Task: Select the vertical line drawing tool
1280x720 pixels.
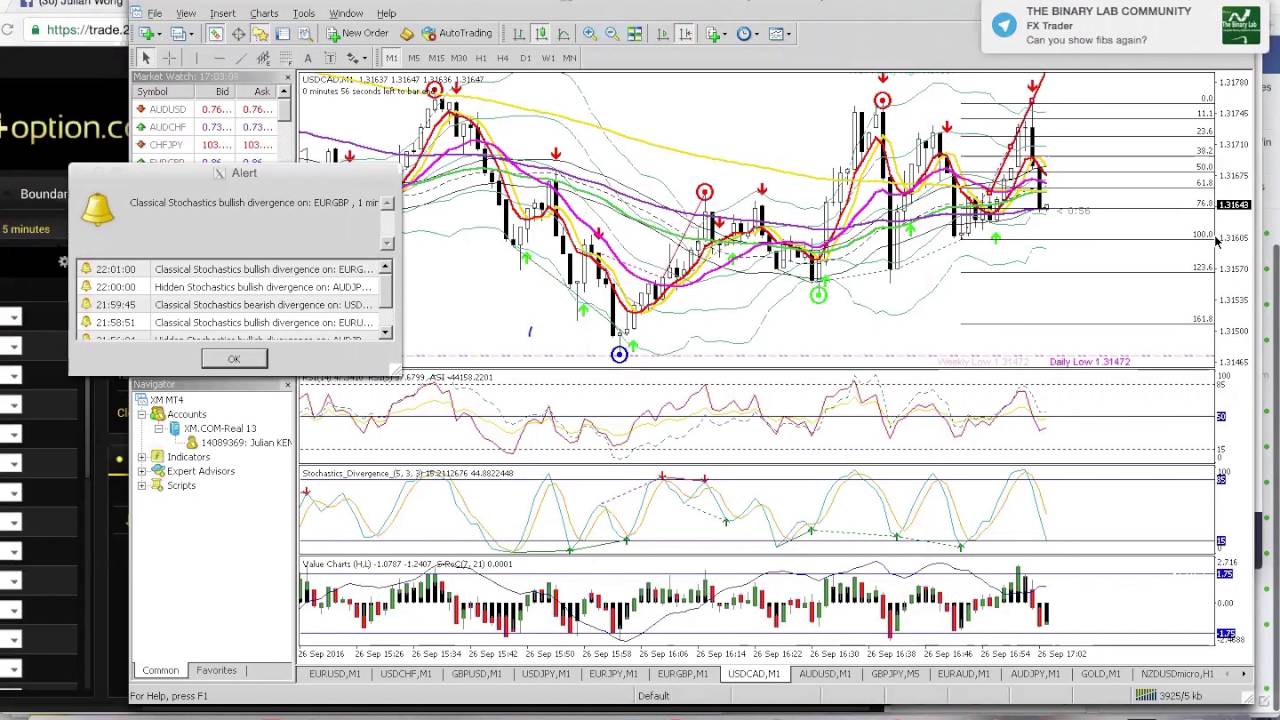Action: coord(196,58)
